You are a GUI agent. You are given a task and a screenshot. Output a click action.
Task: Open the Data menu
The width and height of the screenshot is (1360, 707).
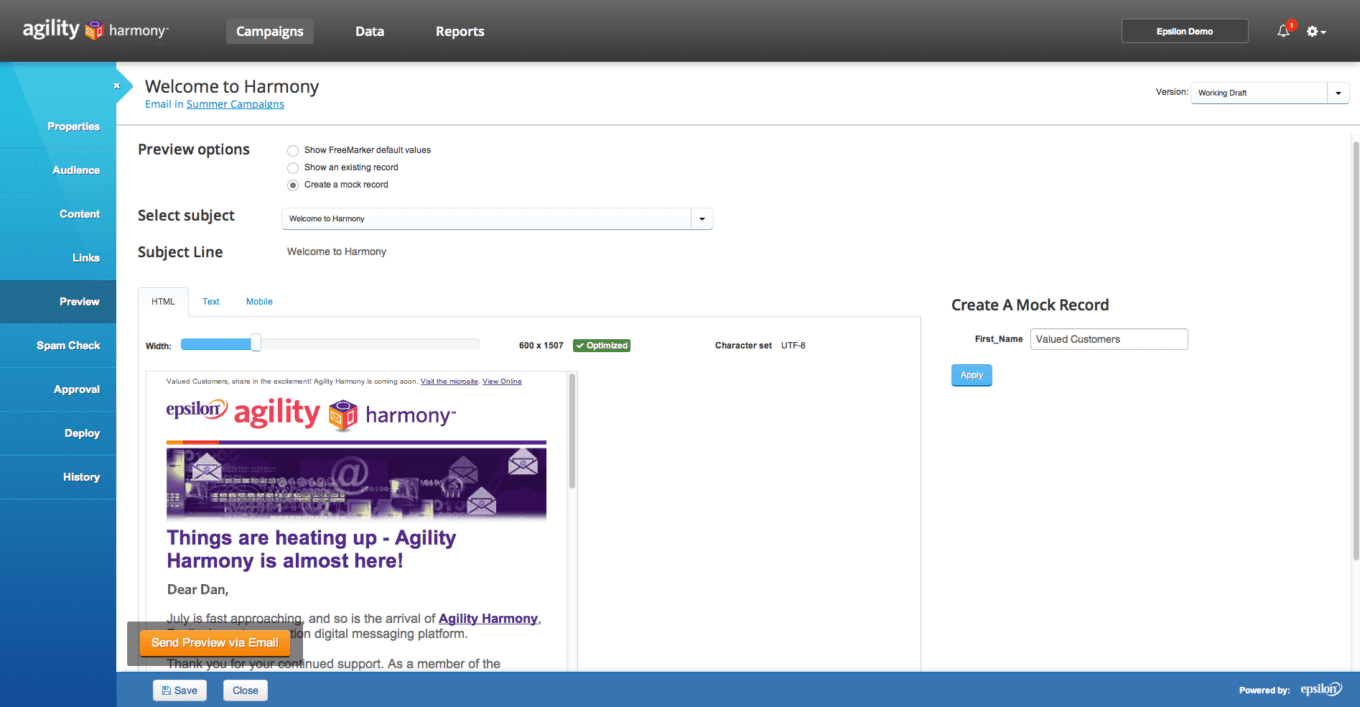pos(369,31)
